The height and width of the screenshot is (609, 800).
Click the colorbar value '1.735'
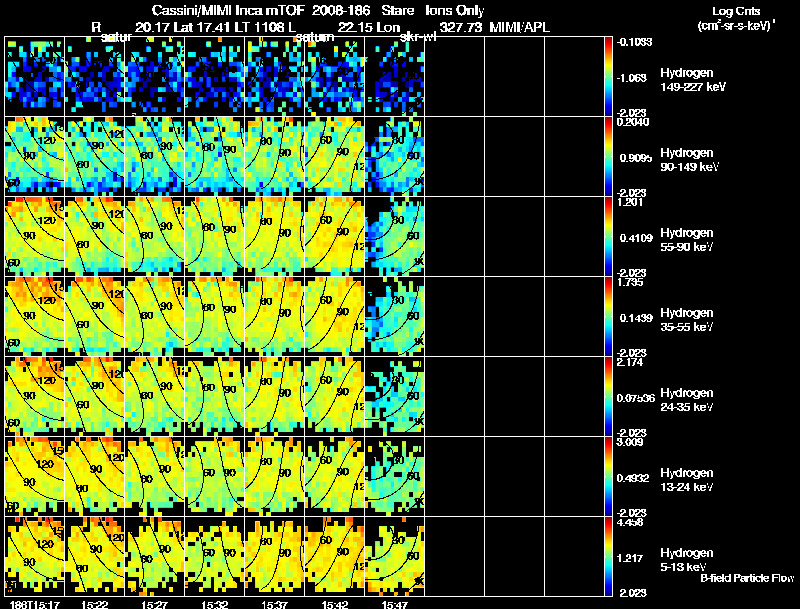pos(630,282)
